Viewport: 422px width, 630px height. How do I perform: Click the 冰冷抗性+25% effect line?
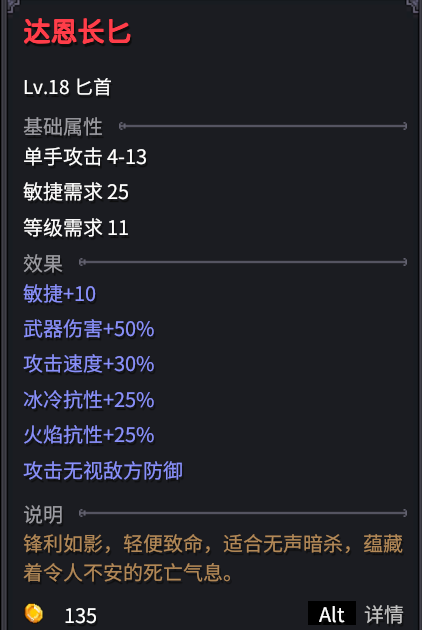89,400
